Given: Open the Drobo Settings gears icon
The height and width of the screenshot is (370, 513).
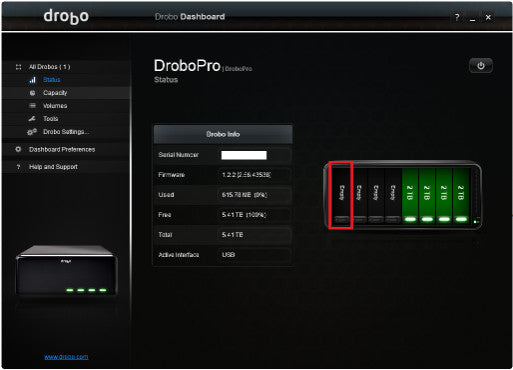Looking at the screenshot, I should pos(32,132).
